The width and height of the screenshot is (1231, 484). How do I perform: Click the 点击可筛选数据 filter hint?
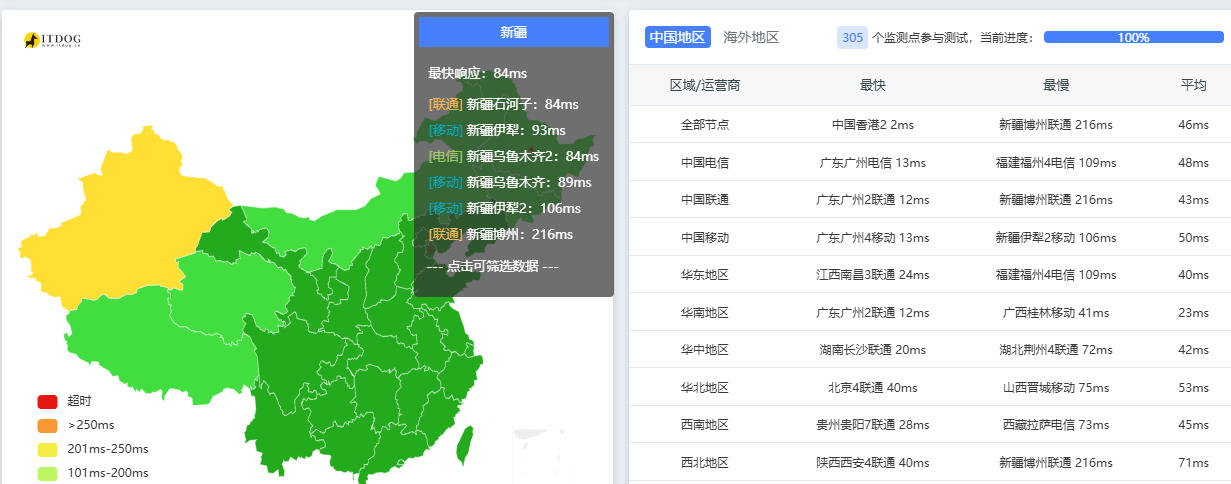click(x=492, y=266)
